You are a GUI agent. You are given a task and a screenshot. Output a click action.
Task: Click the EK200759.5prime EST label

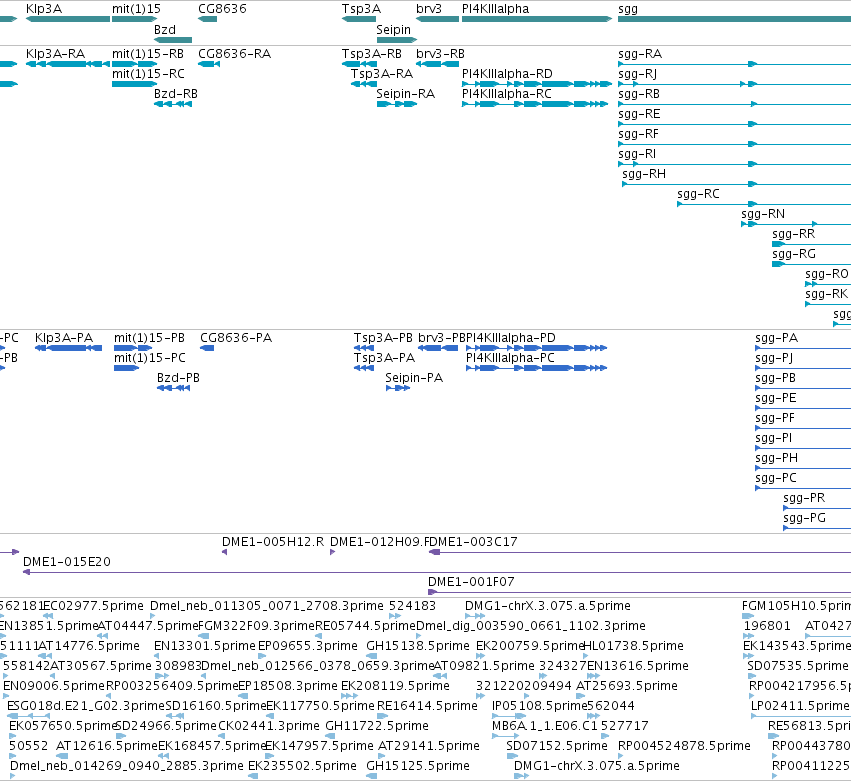coord(530,646)
